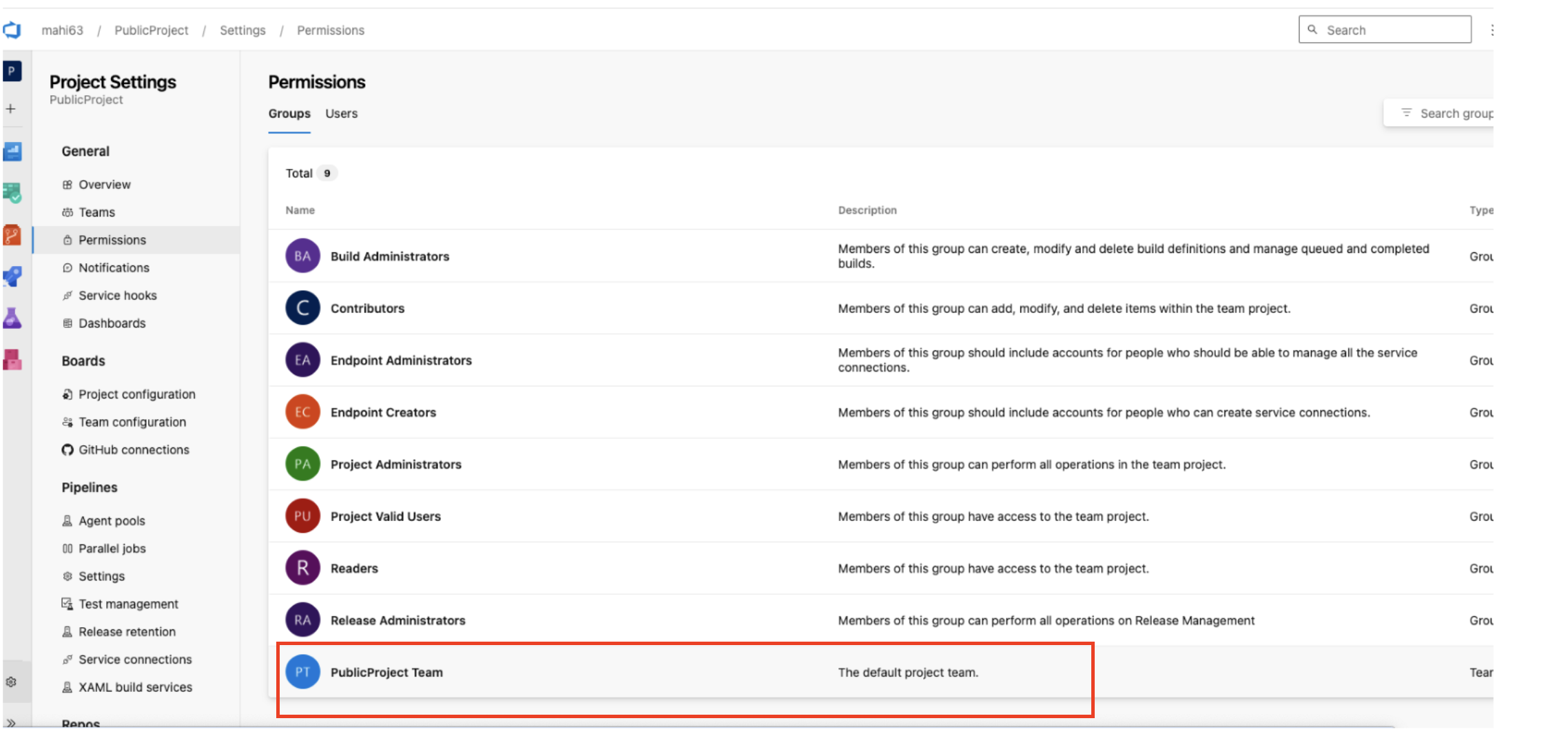1568x734 pixels.
Task: Open the Build Administrators group
Action: (x=390, y=256)
